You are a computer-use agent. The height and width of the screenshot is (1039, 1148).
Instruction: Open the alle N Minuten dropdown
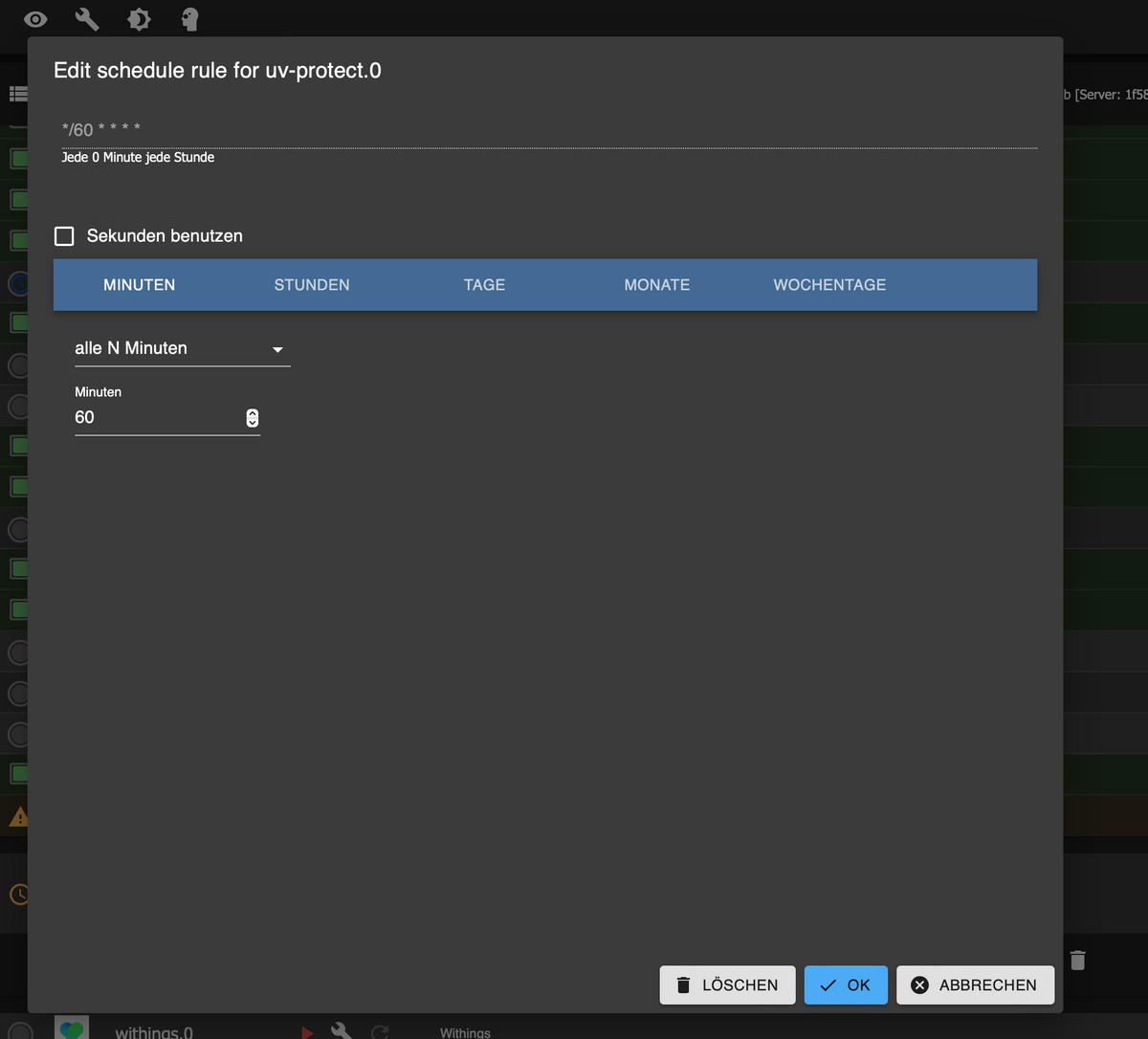(182, 349)
